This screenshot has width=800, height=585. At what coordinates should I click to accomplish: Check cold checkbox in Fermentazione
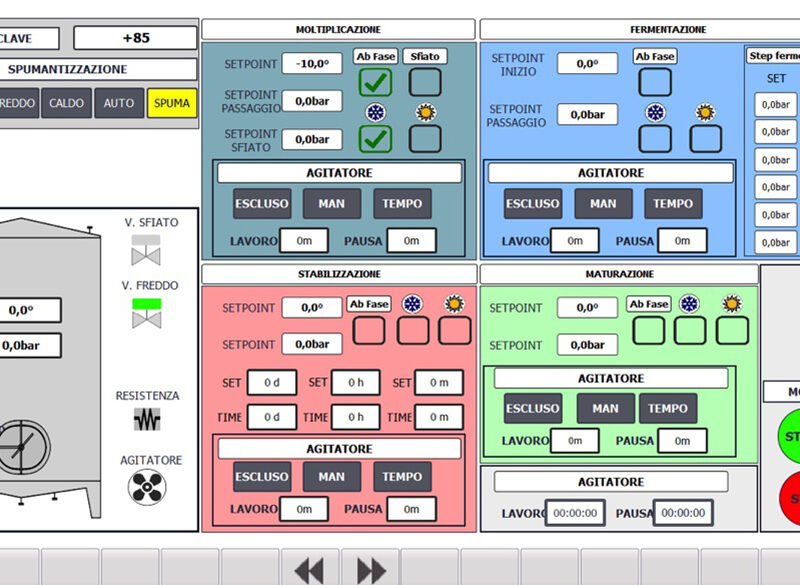(x=655, y=139)
